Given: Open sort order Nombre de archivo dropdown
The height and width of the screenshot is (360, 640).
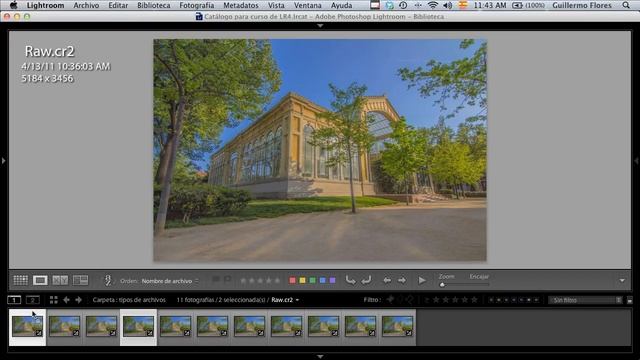Looking at the screenshot, I should 170,281.
